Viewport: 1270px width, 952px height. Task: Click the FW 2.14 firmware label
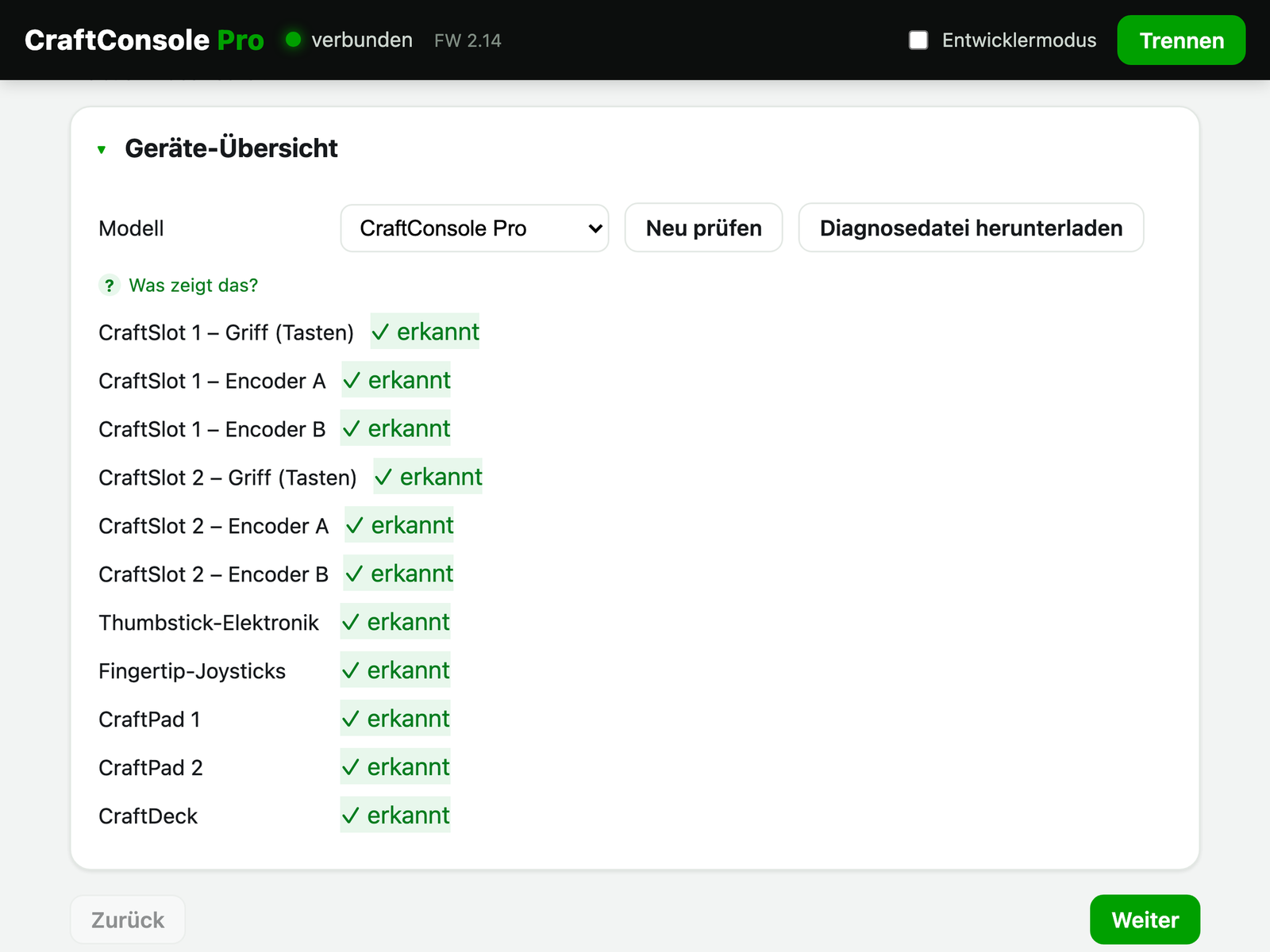click(x=468, y=40)
